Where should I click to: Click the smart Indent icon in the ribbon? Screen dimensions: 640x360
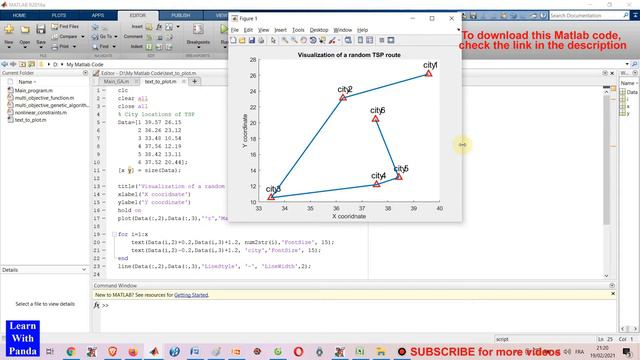tap(149, 47)
